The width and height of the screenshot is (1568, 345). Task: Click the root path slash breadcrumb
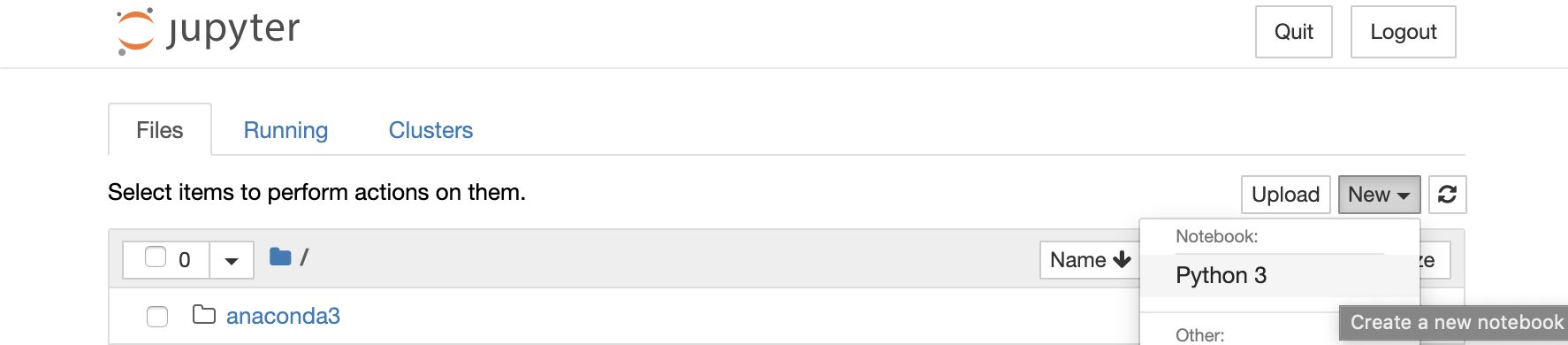pos(304,257)
